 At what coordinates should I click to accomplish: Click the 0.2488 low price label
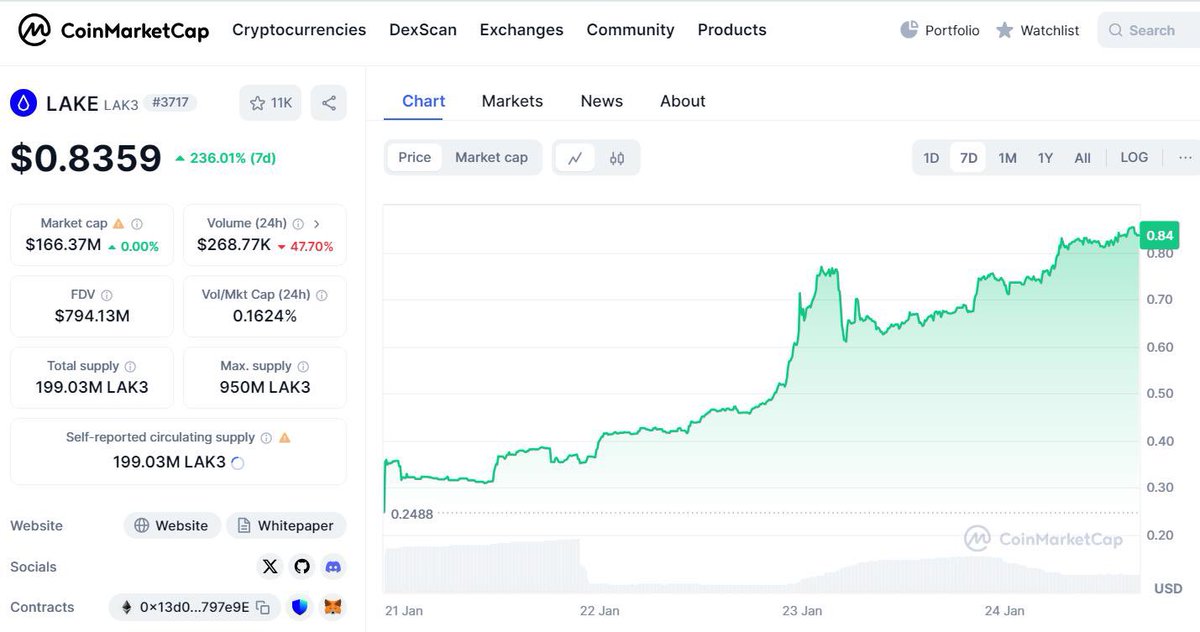point(412,514)
